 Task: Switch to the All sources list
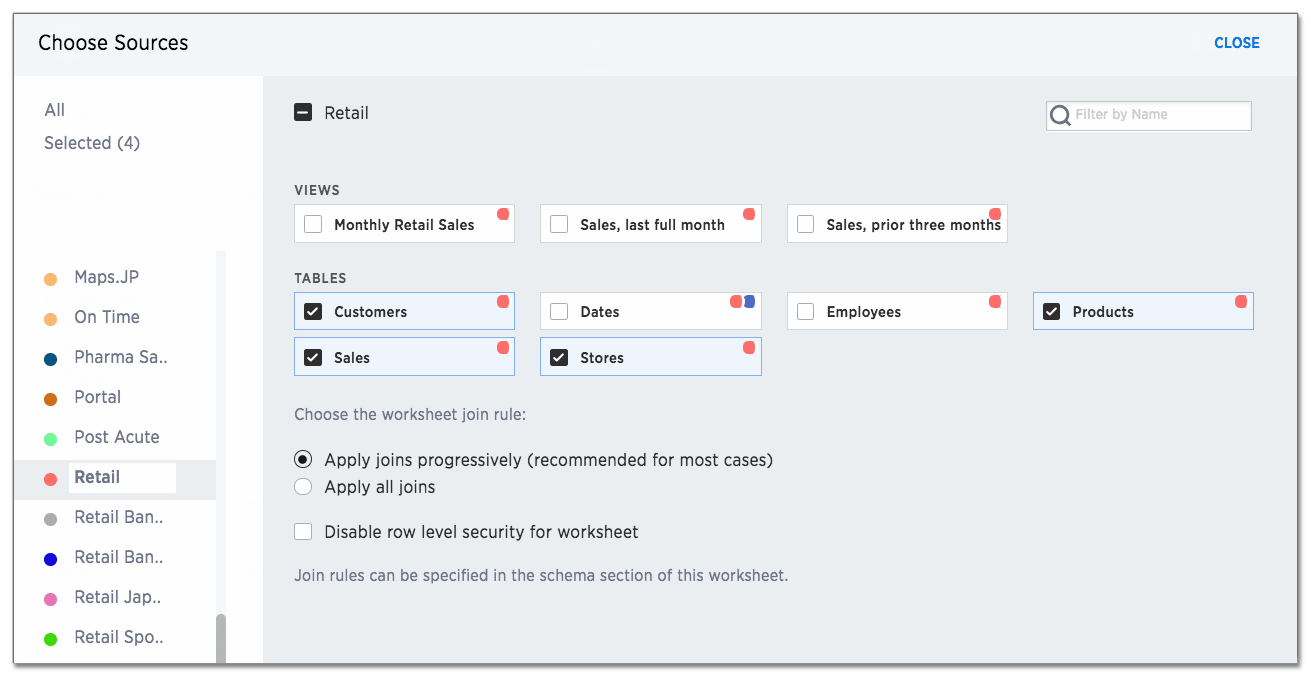coord(54,110)
